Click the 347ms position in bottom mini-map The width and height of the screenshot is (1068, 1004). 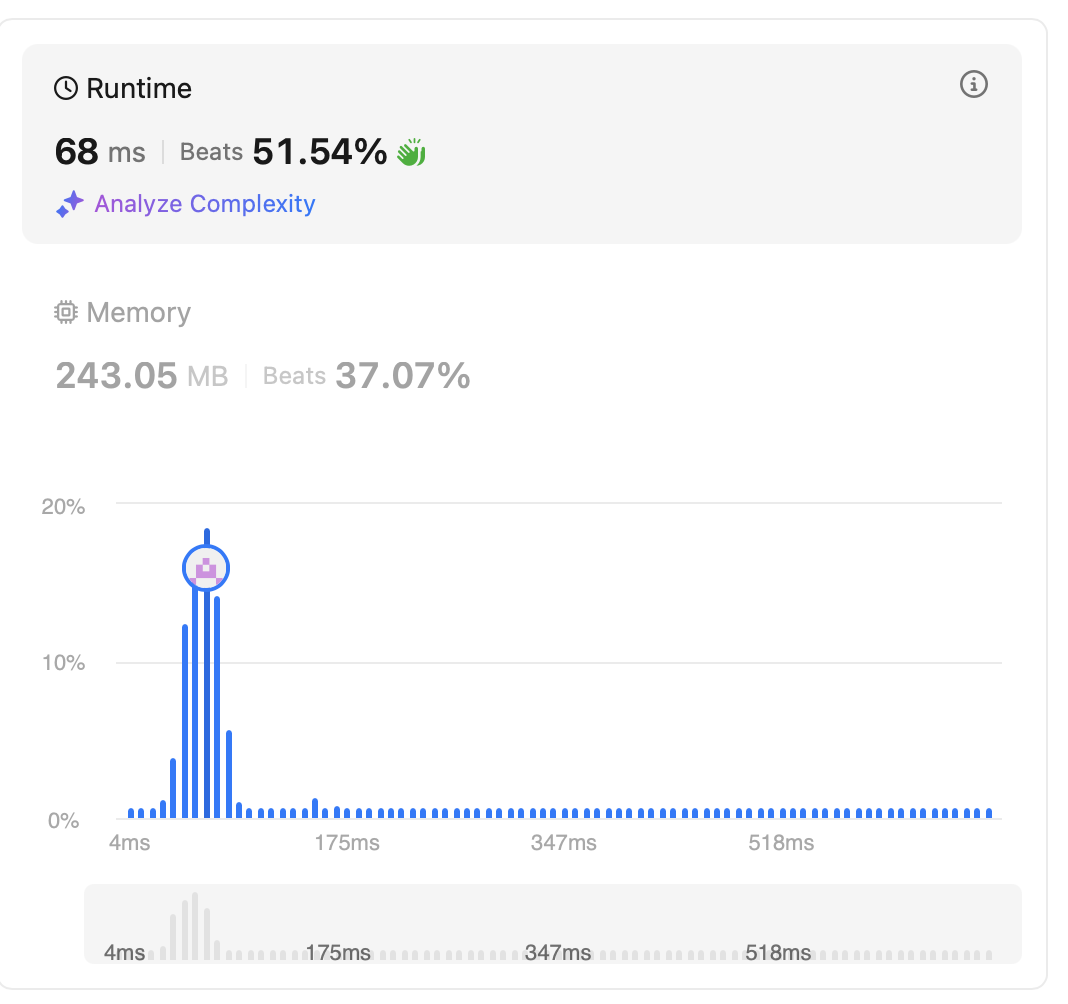click(558, 952)
